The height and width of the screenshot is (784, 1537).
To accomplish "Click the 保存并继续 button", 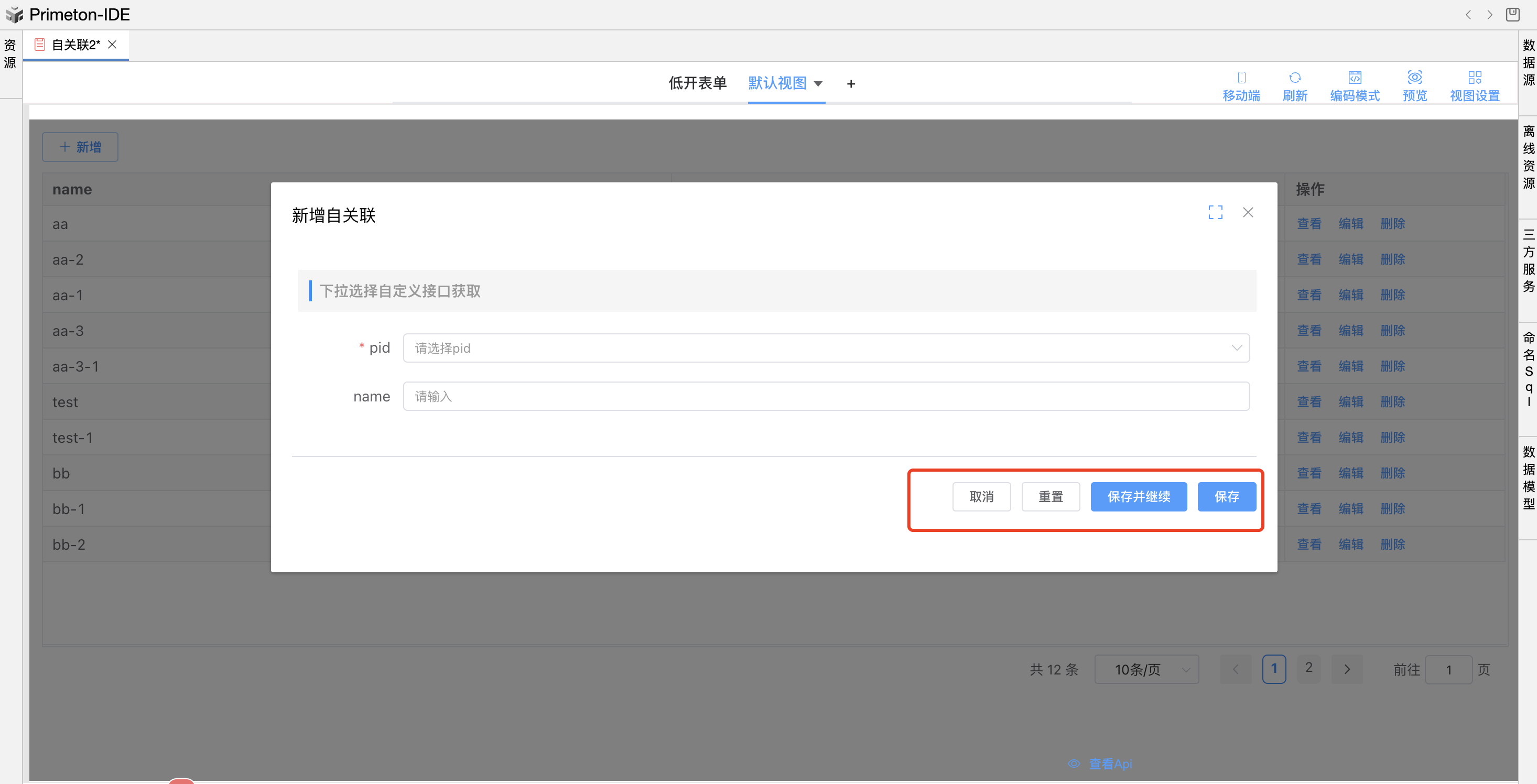I will (x=1139, y=496).
